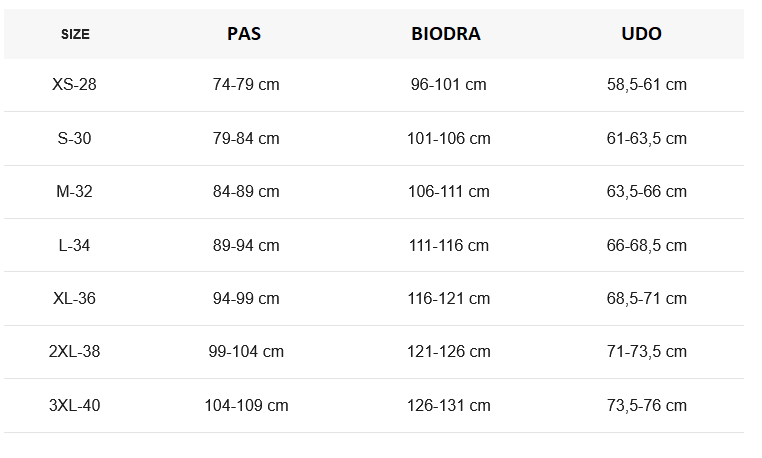The image size is (762, 458).
Task: Select the 2XL-38 size cell
Action: (x=74, y=352)
